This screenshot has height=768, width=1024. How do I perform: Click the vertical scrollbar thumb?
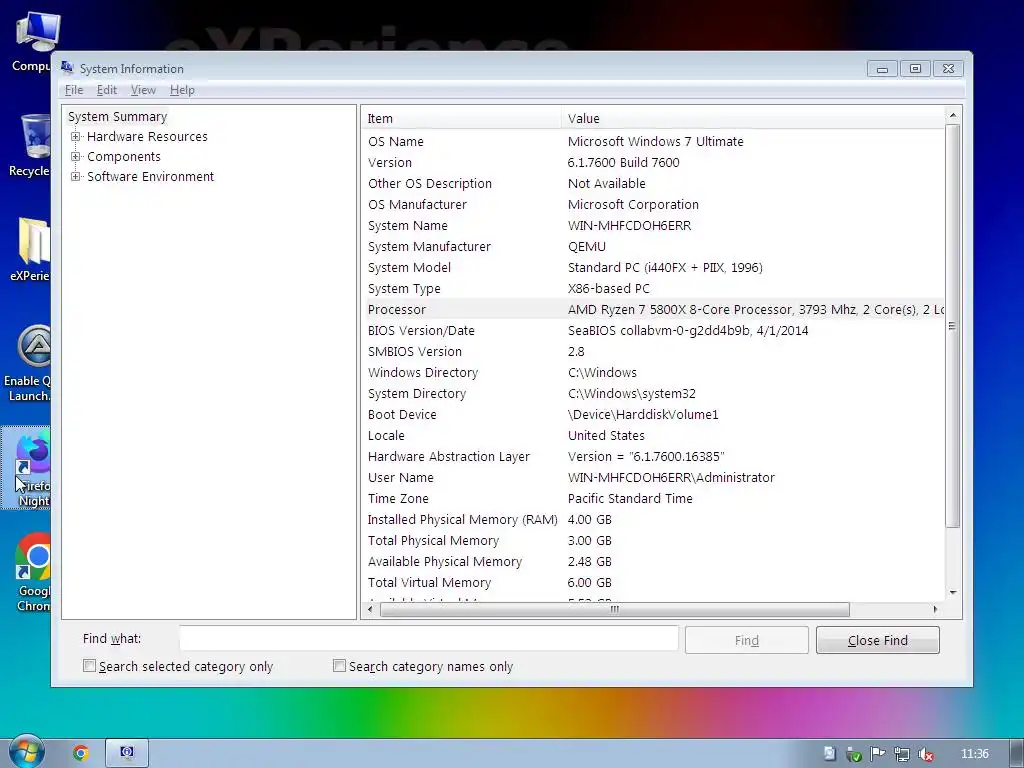point(953,325)
